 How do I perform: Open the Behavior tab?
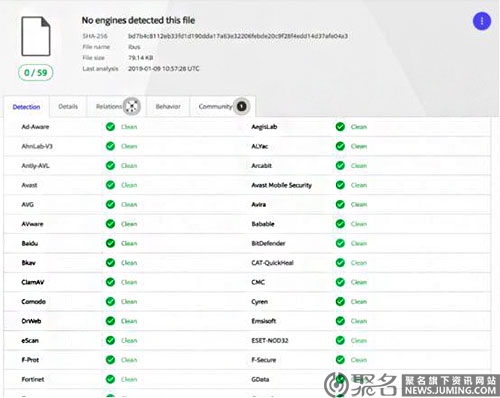click(x=168, y=107)
